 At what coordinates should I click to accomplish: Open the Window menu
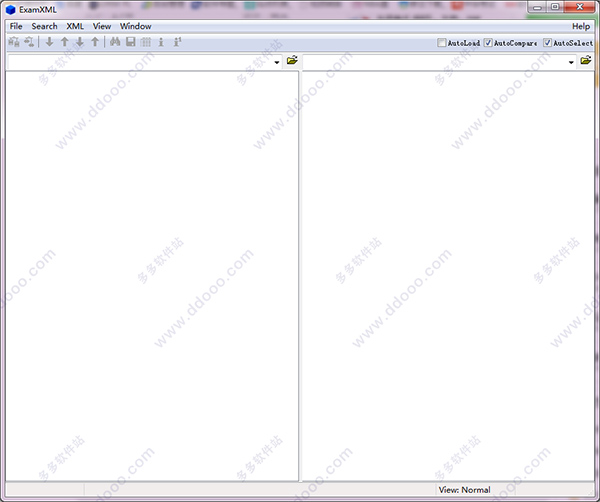tap(135, 26)
